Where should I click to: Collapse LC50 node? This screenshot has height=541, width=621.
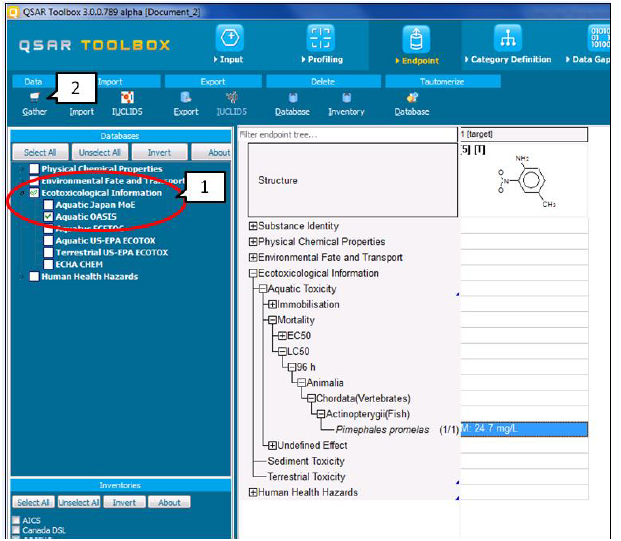pyautogui.click(x=282, y=351)
